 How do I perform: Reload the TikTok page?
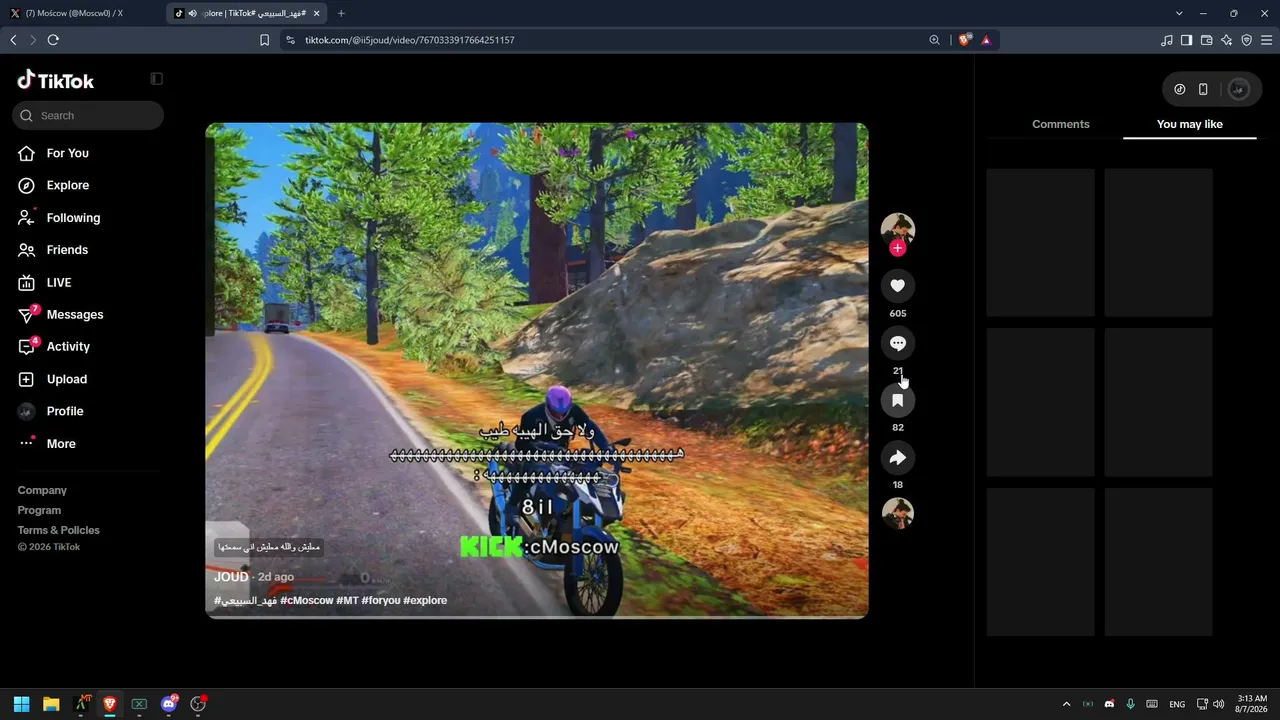pyautogui.click(x=53, y=40)
